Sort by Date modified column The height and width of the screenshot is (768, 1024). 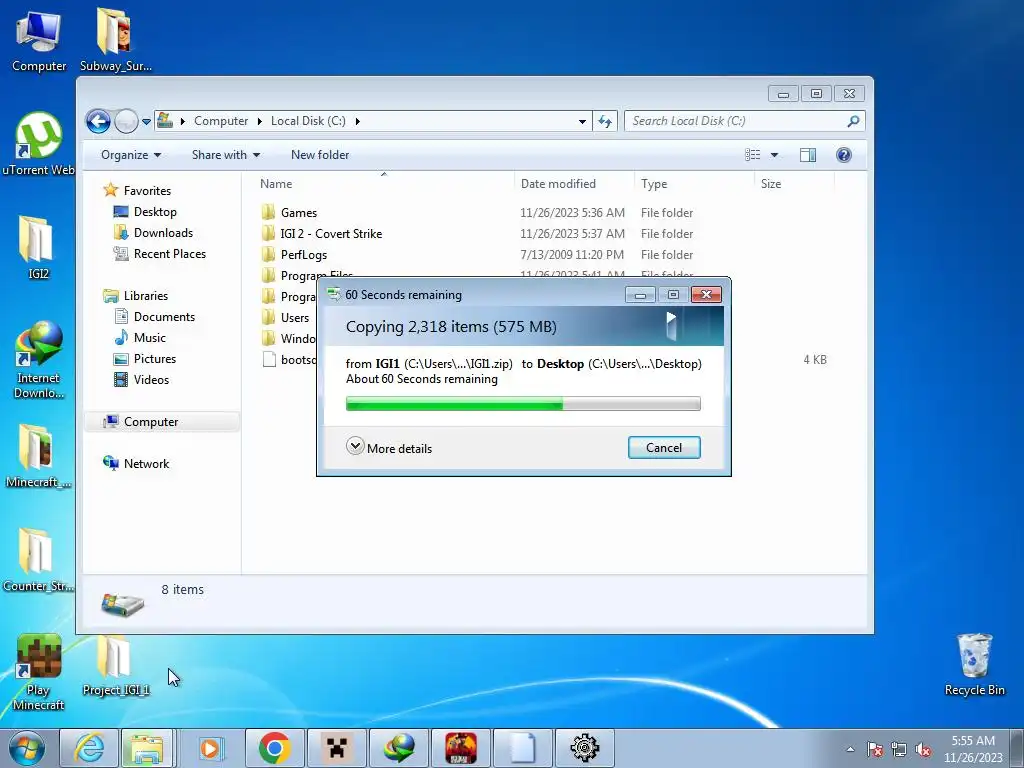pos(573,184)
